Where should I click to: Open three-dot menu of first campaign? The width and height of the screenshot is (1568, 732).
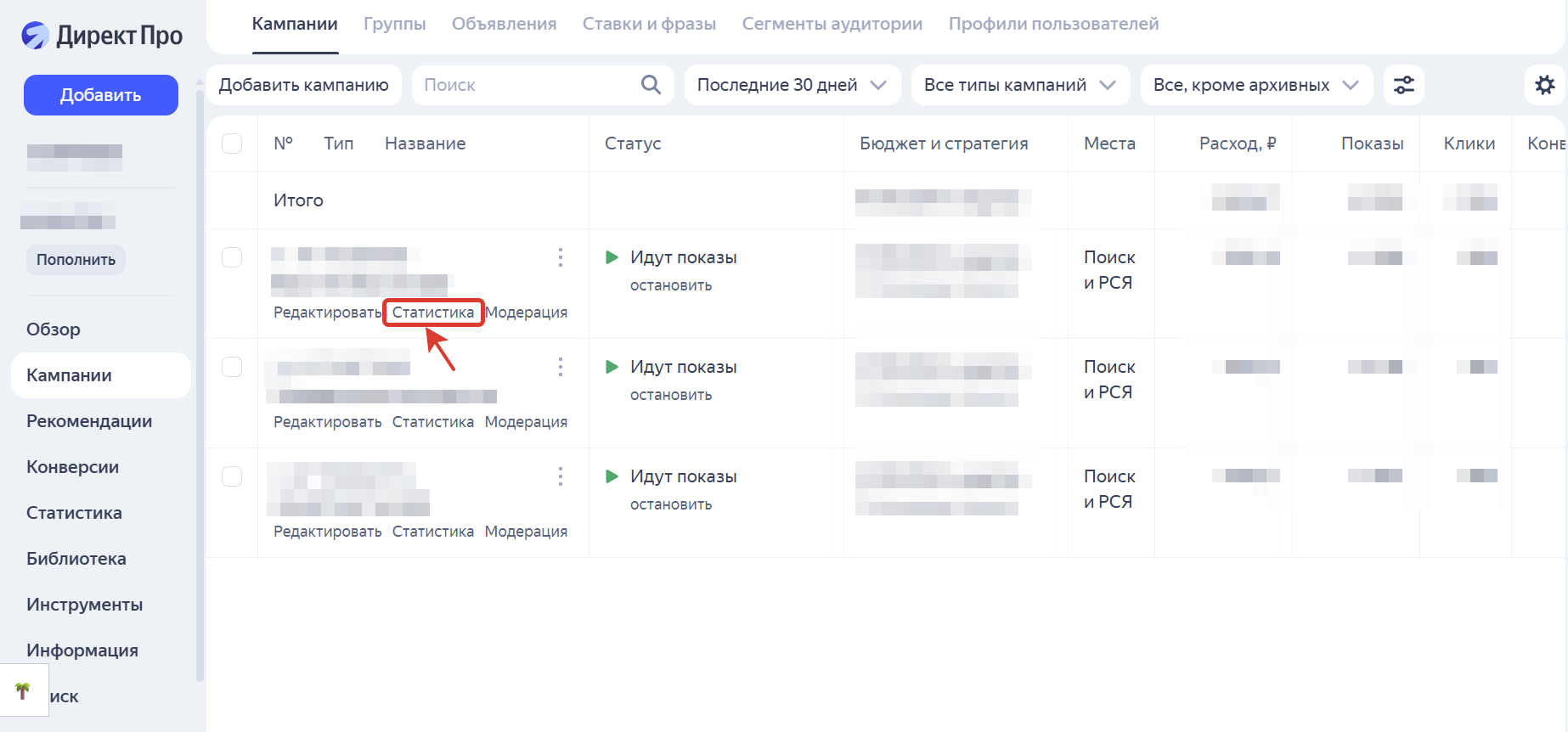pos(561,257)
